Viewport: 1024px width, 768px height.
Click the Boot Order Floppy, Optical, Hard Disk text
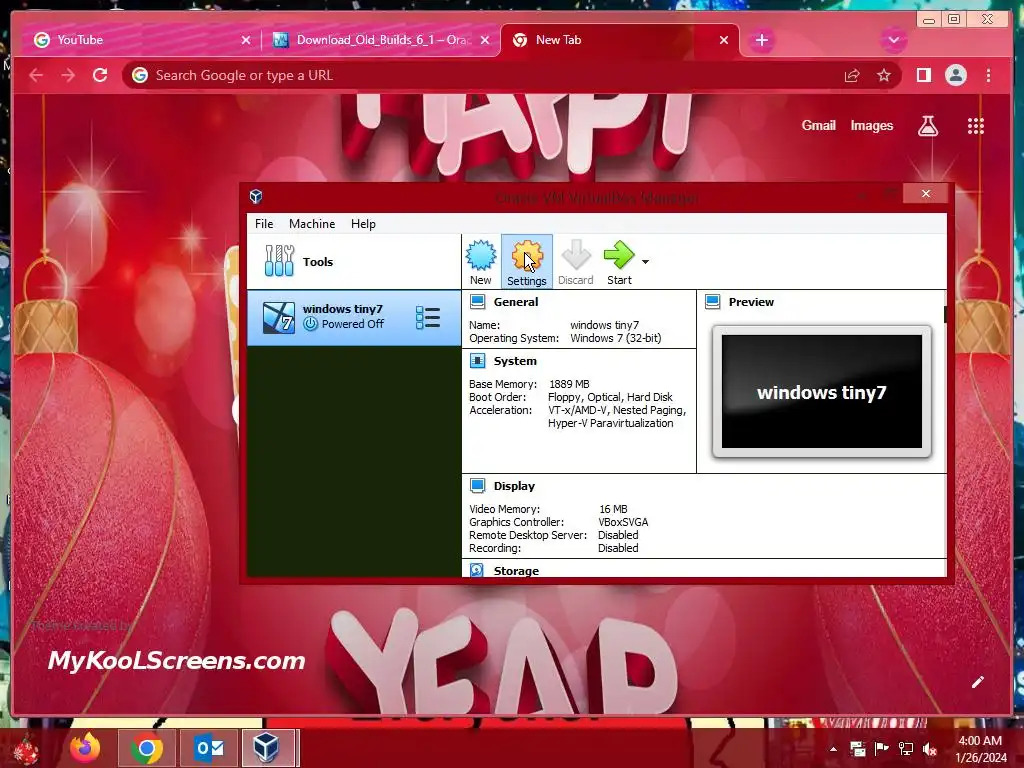click(x=610, y=397)
